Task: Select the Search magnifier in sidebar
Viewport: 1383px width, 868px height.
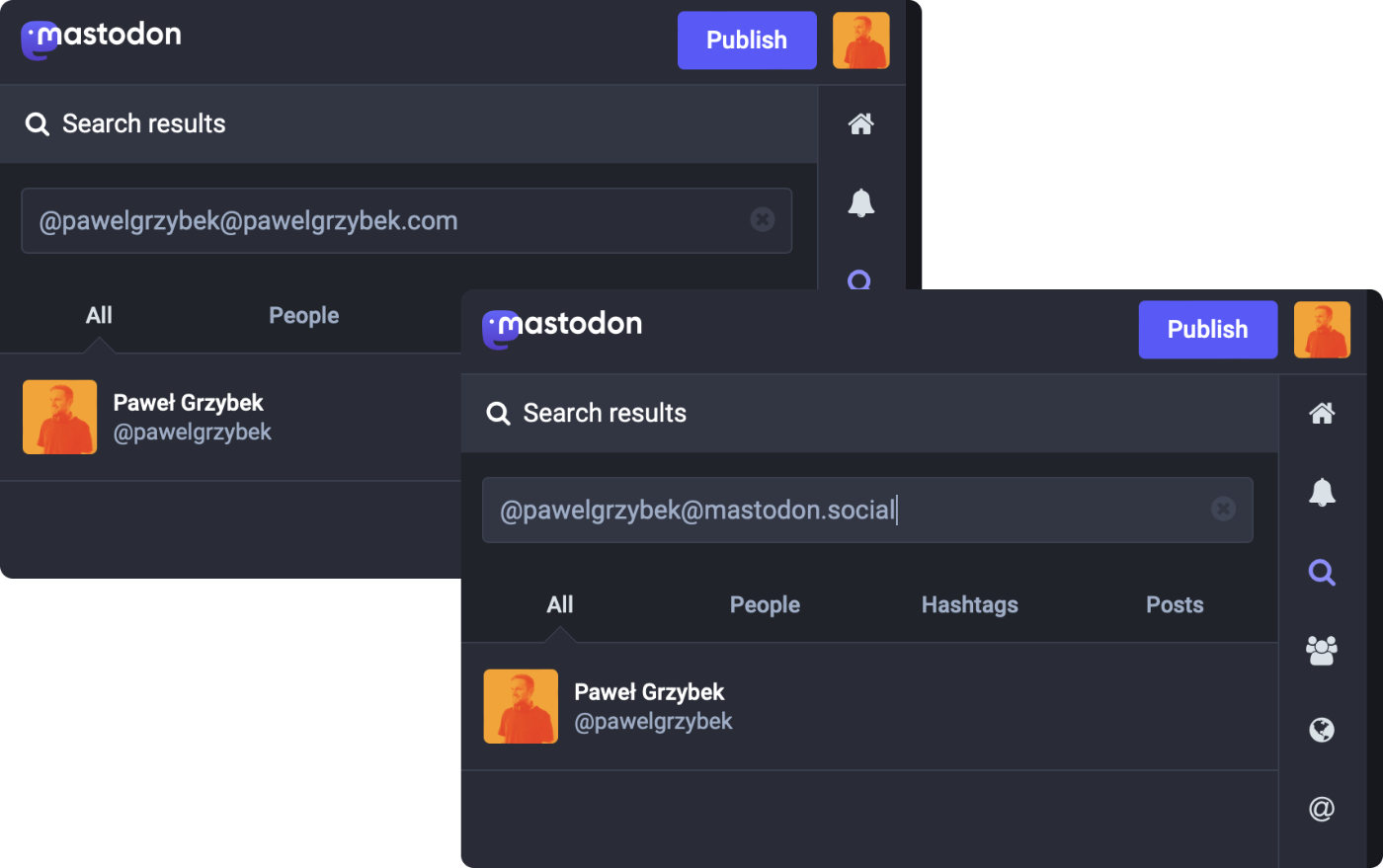Action: 1322,572
